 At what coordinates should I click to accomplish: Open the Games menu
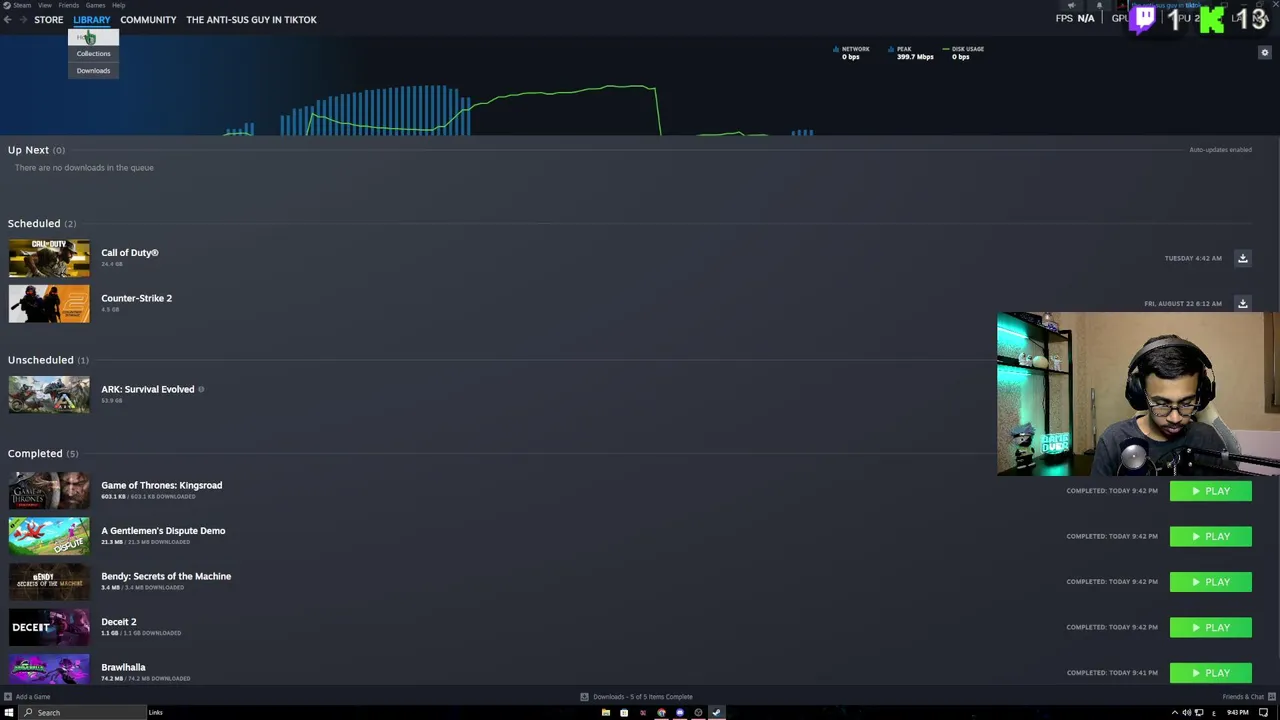pos(95,5)
